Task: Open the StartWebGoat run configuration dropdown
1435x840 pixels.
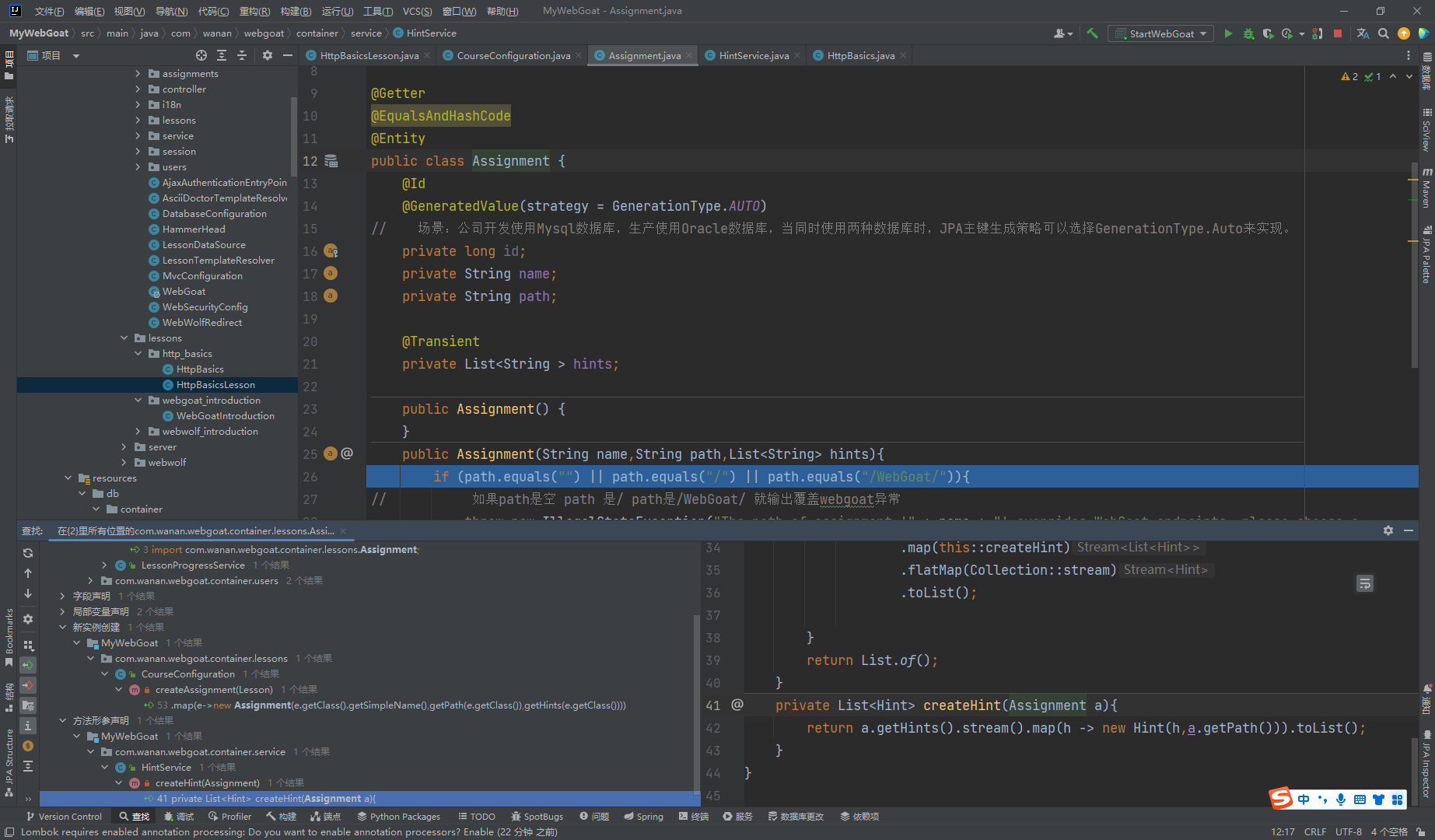Action: (x=1160, y=33)
